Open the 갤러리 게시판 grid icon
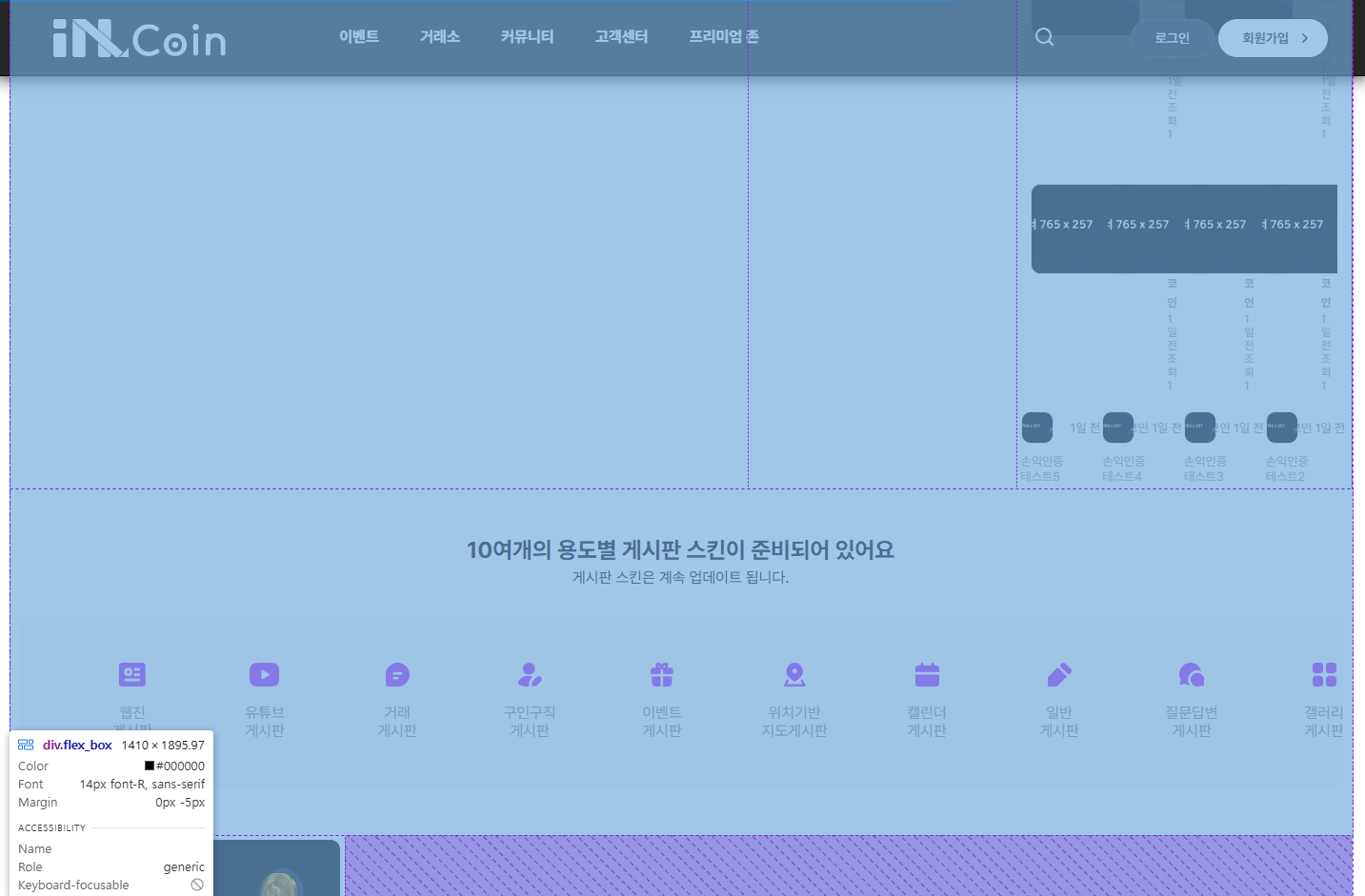The width and height of the screenshot is (1365, 896). (x=1324, y=674)
